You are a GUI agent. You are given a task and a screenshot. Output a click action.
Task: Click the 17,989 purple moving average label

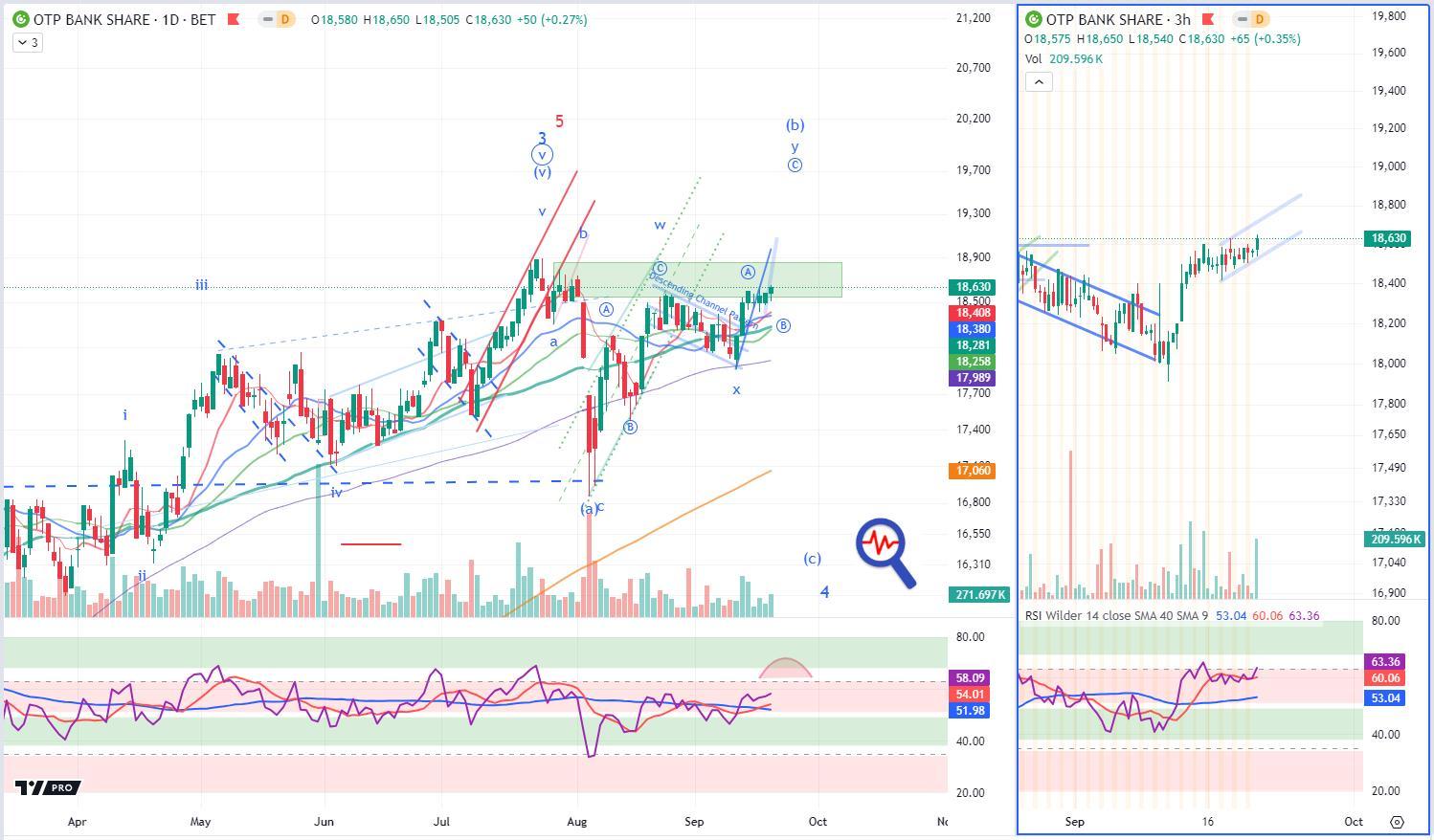tap(972, 378)
